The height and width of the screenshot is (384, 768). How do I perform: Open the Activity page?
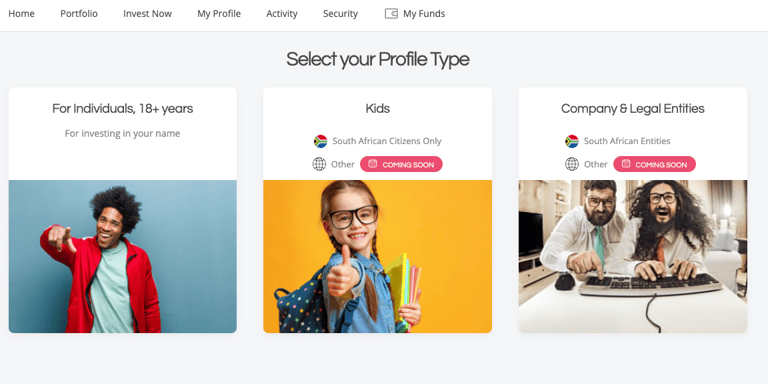(x=282, y=14)
